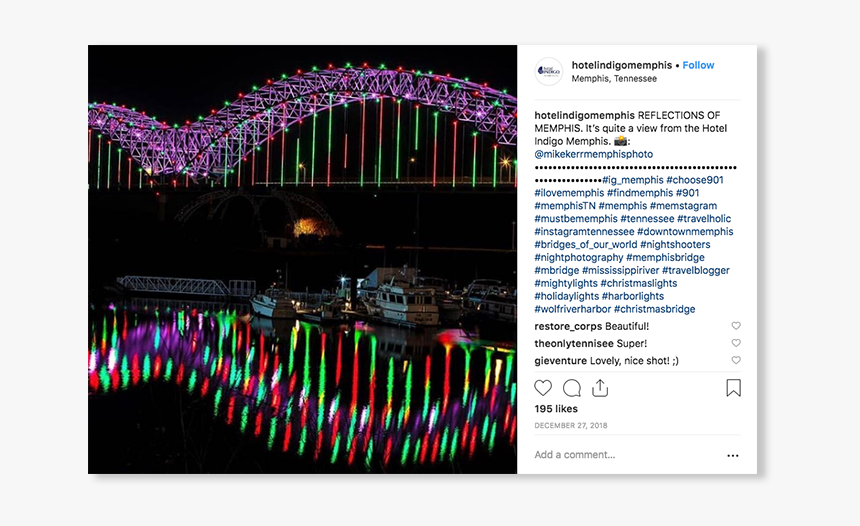Screen dimensions: 860x526
Task: Open the #christmasbridge hashtag
Action: [654, 309]
